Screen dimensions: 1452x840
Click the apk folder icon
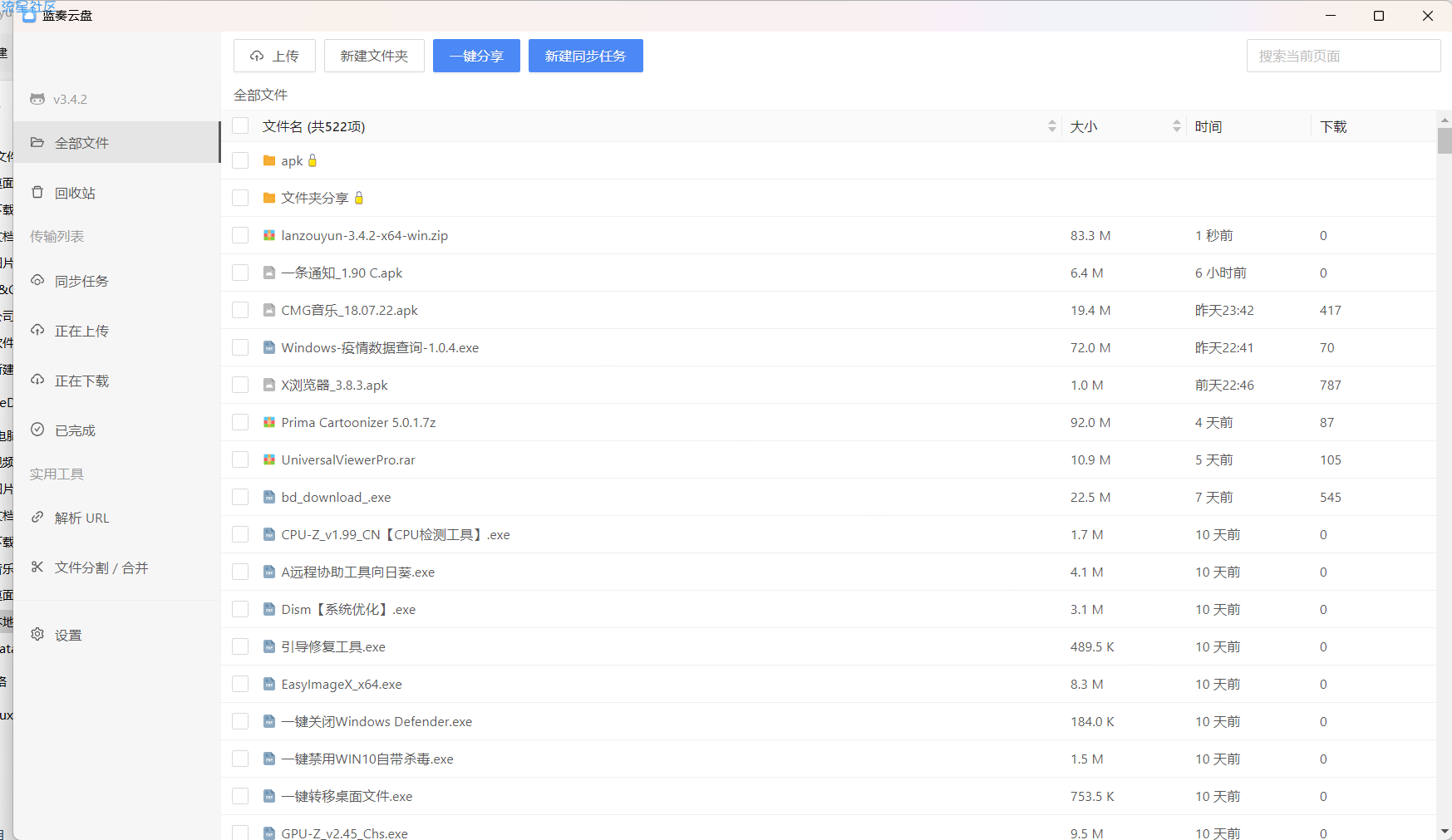pos(269,160)
